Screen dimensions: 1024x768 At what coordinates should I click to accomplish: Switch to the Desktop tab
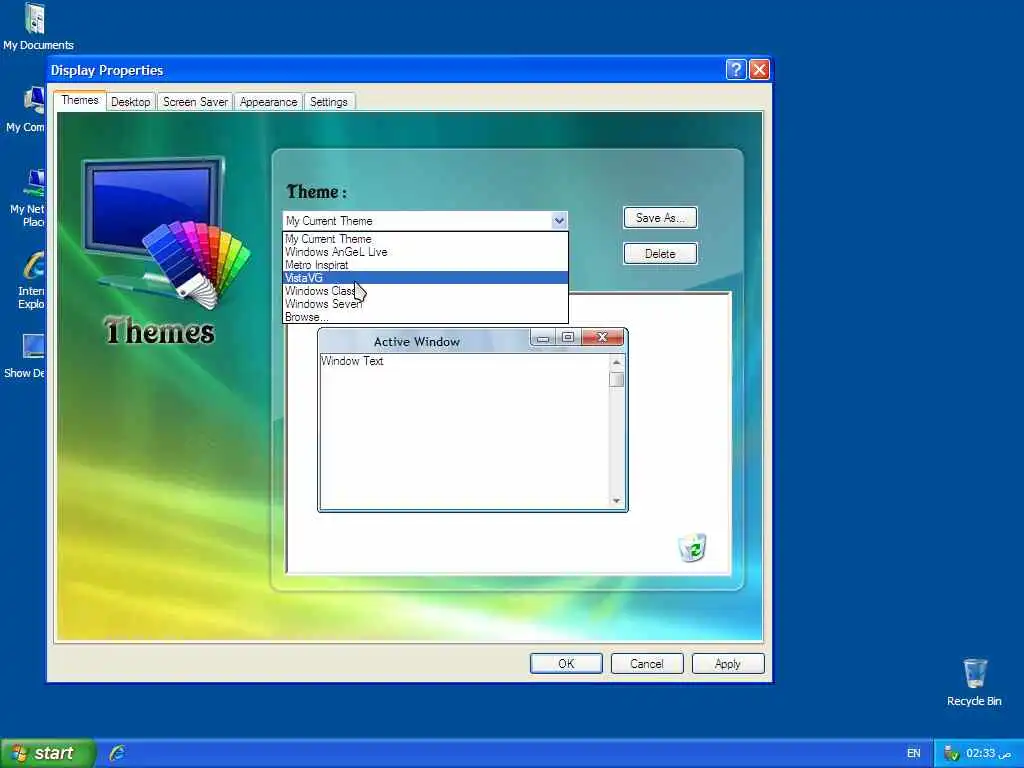click(x=131, y=102)
